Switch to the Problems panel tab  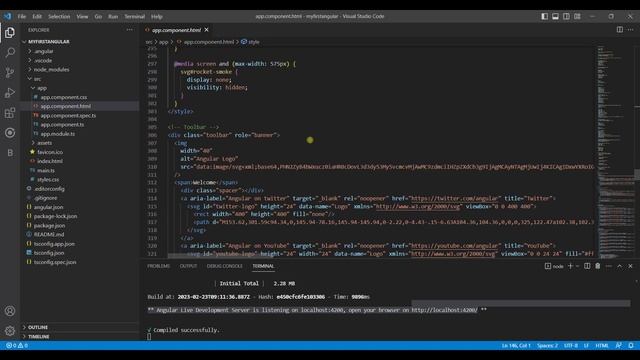coord(158,266)
